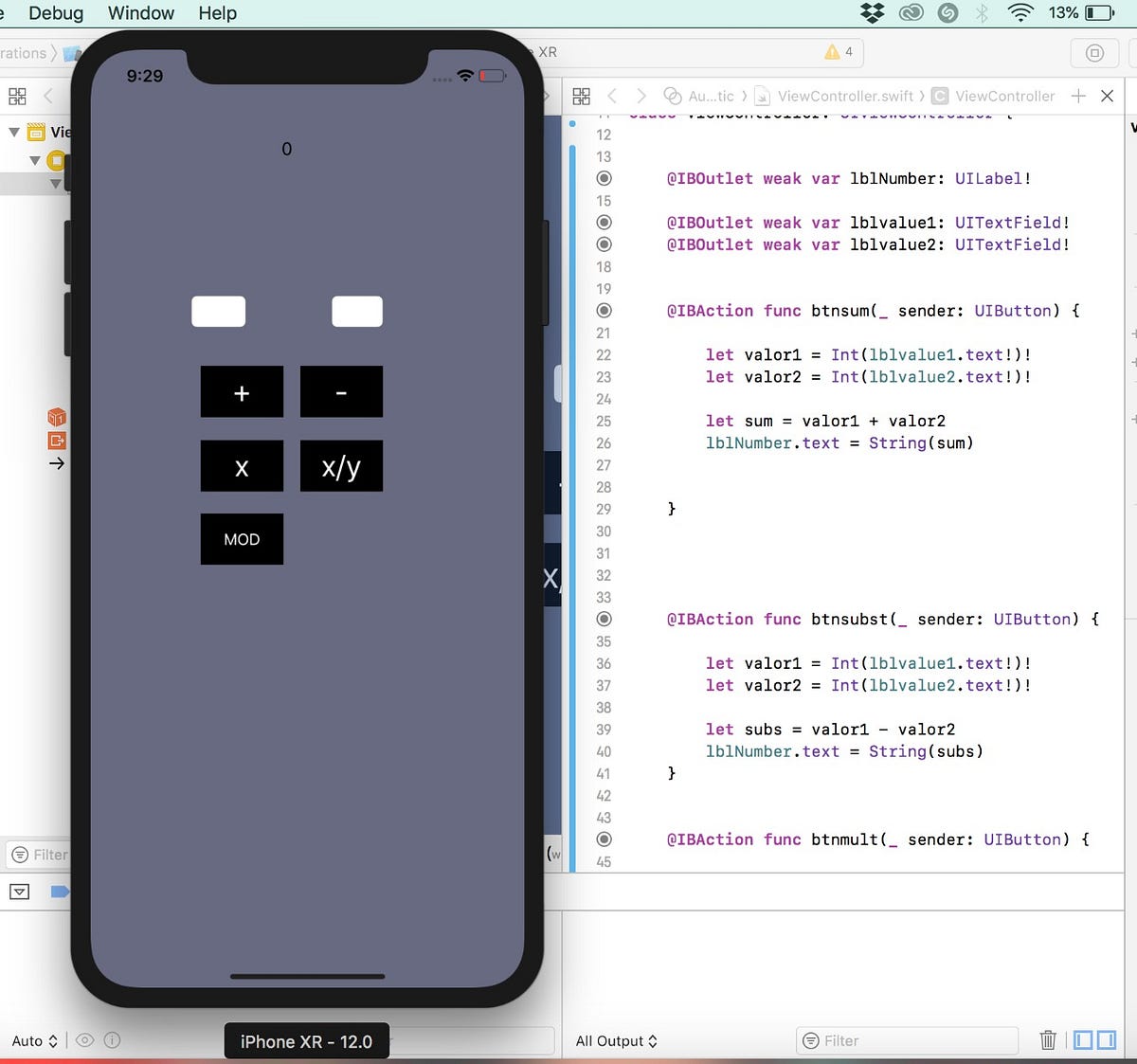The height and width of the screenshot is (1064, 1137).
Task: Add a new assistant editor pane
Action: [1078, 96]
